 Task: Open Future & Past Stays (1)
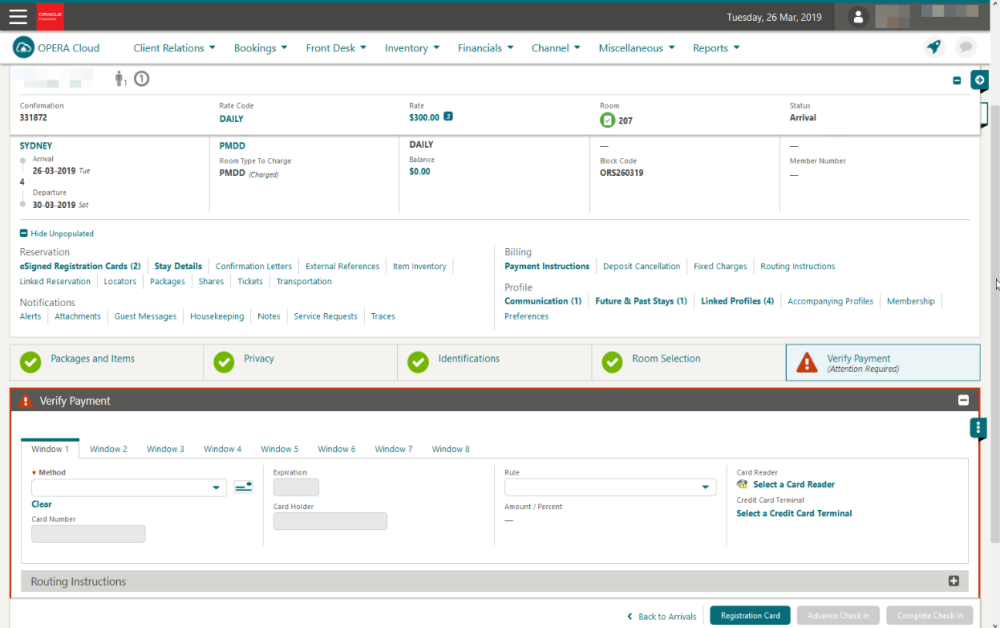641,301
